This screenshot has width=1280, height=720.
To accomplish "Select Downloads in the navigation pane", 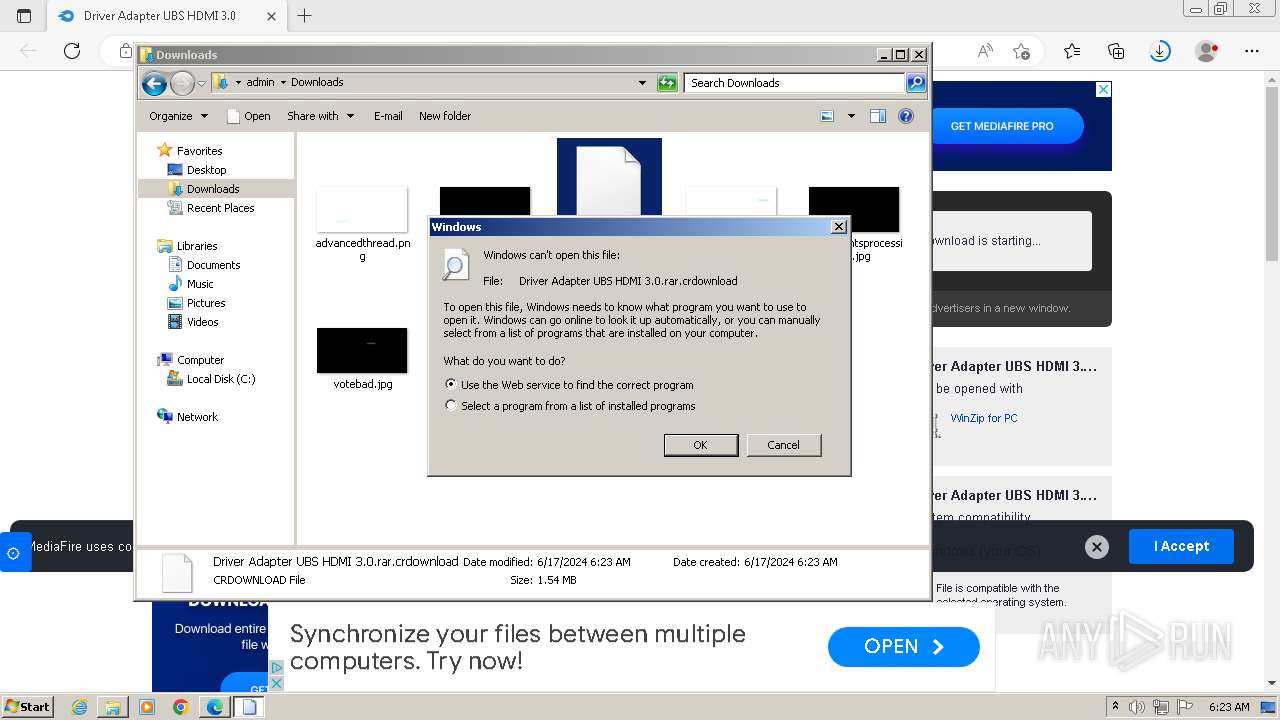I will [x=213, y=189].
